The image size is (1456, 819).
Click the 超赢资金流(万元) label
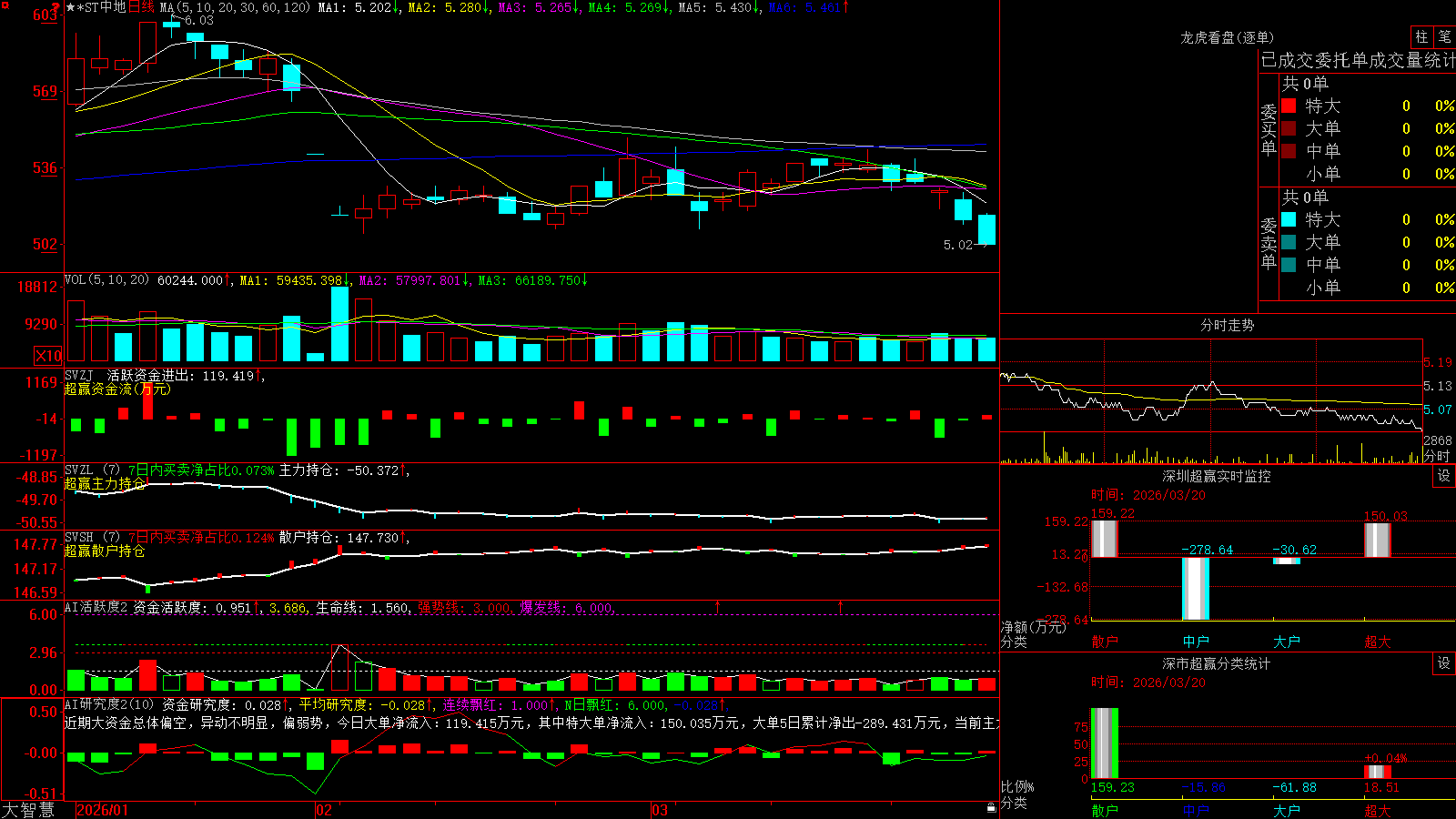[117, 389]
